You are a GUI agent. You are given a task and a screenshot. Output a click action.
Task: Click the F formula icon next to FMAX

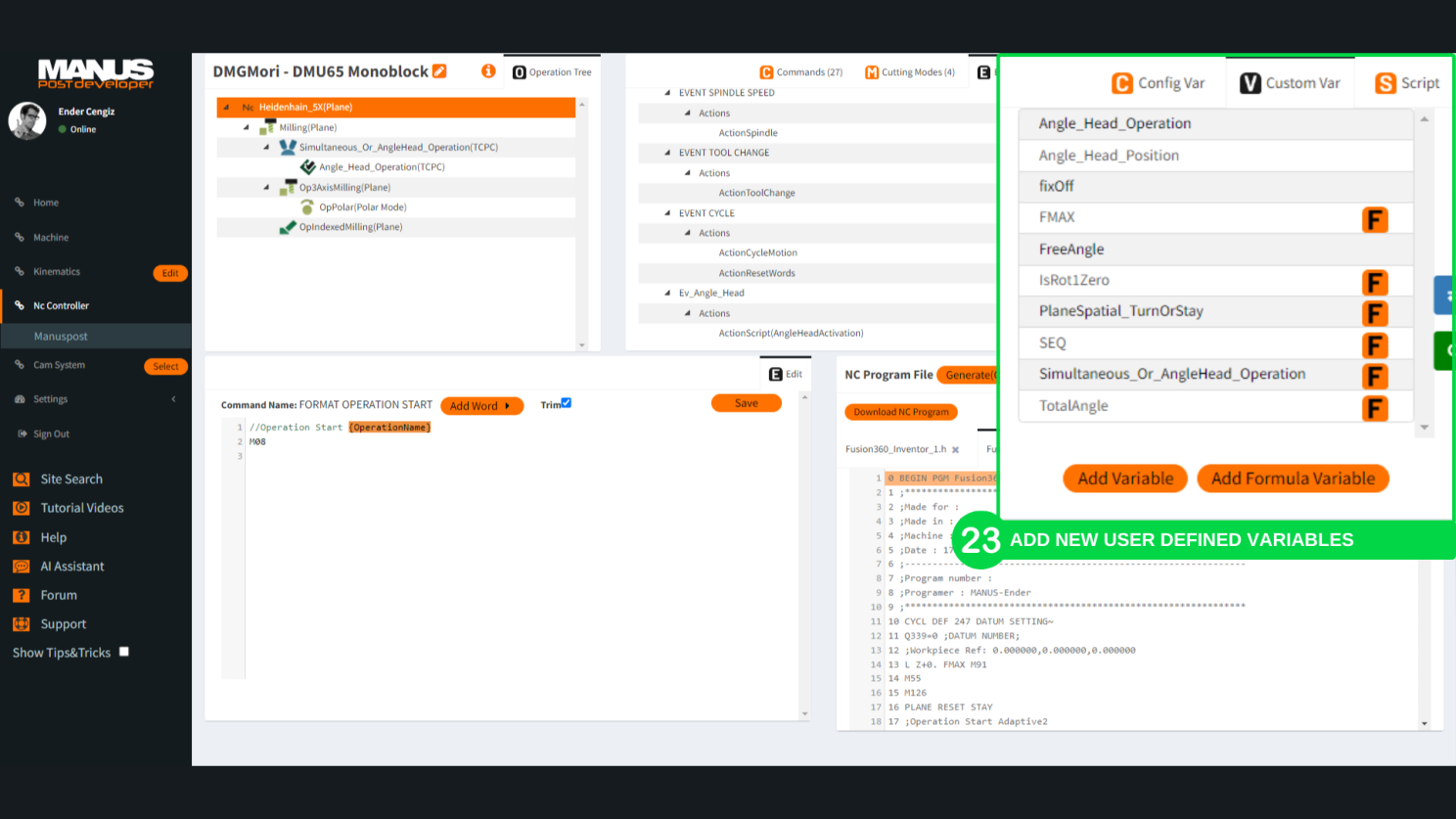point(1375,219)
